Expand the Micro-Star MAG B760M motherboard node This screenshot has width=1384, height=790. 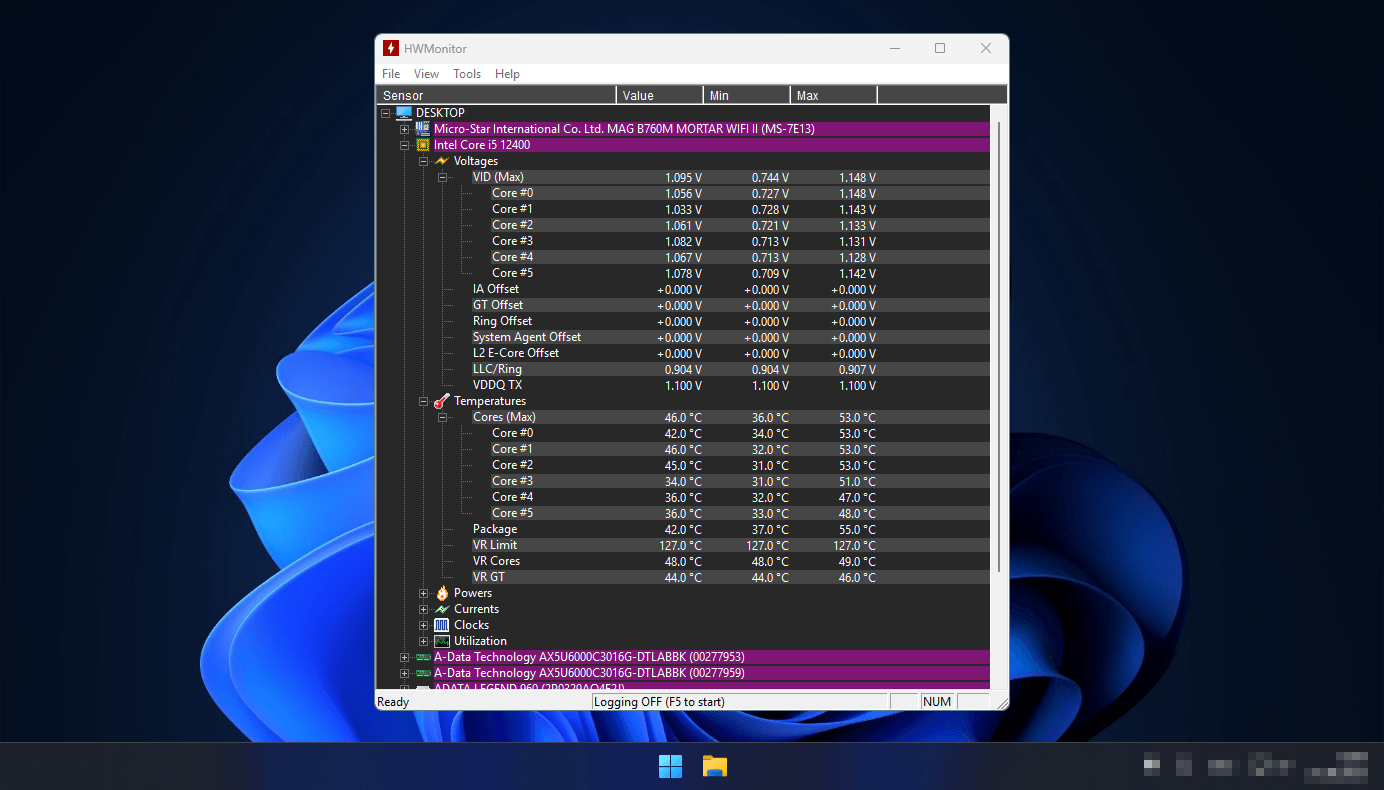[x=404, y=129]
